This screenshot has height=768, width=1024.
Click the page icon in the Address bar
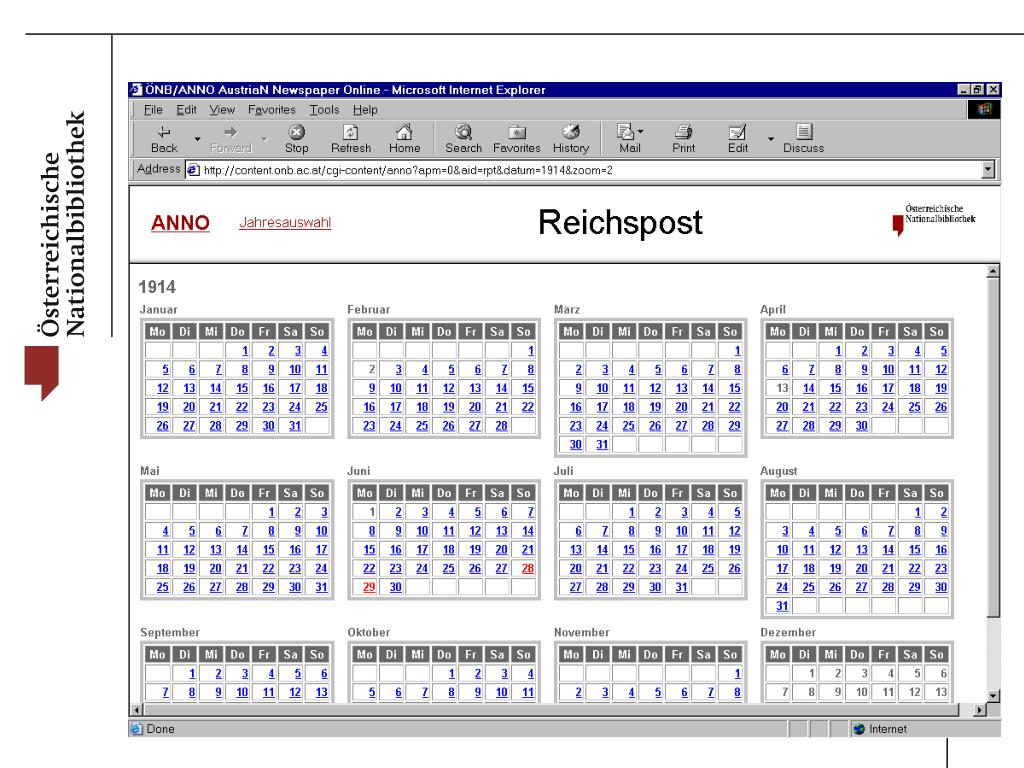193,170
